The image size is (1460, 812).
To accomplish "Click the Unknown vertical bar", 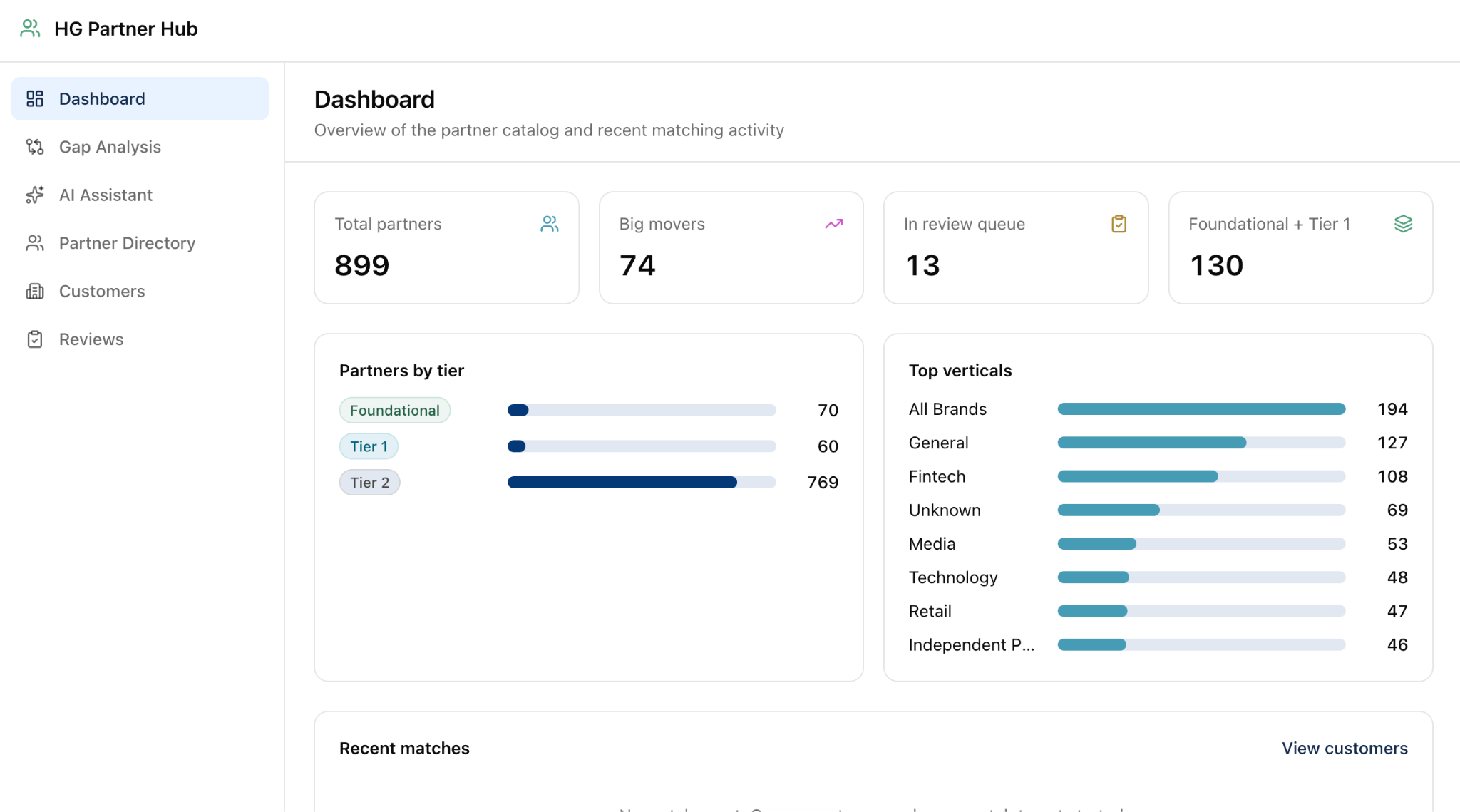I will 1201,510.
